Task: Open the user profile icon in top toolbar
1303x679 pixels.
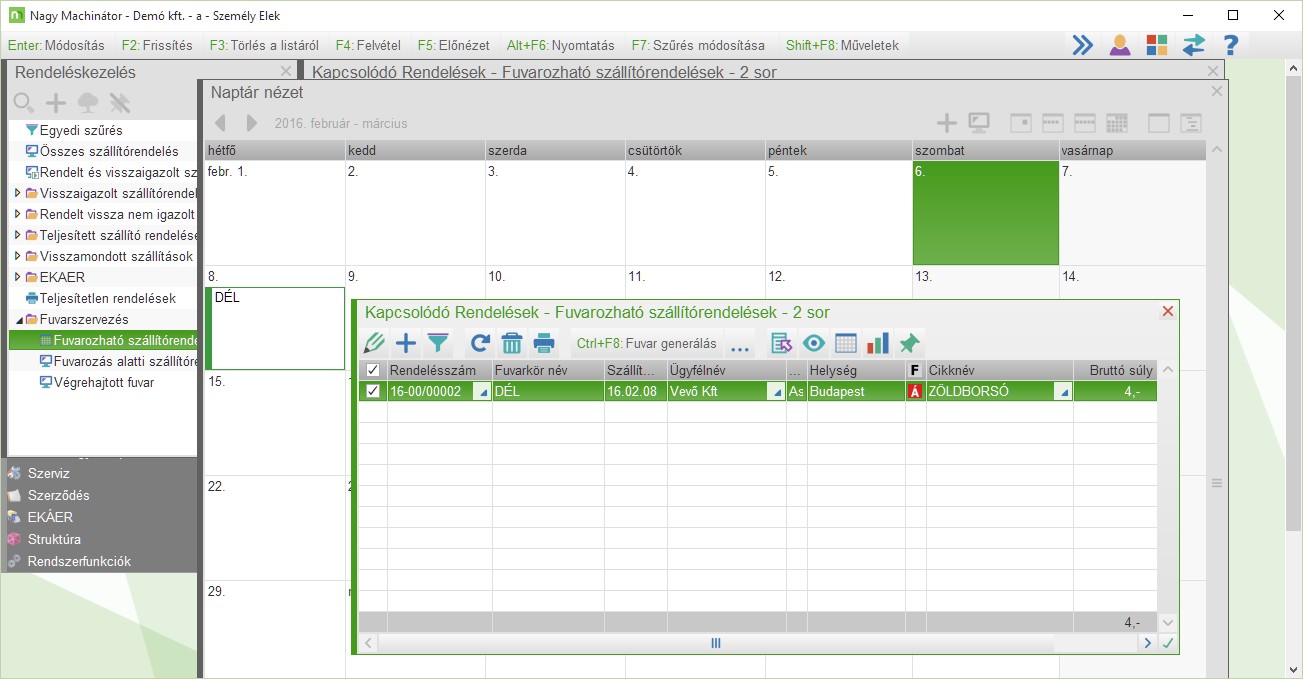Action: pyautogui.click(x=1120, y=45)
